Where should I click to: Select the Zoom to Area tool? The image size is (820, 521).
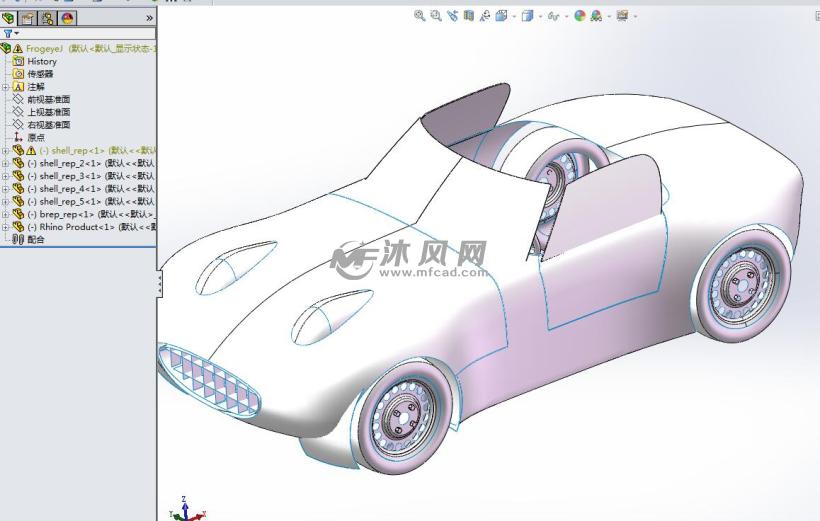tap(436, 16)
